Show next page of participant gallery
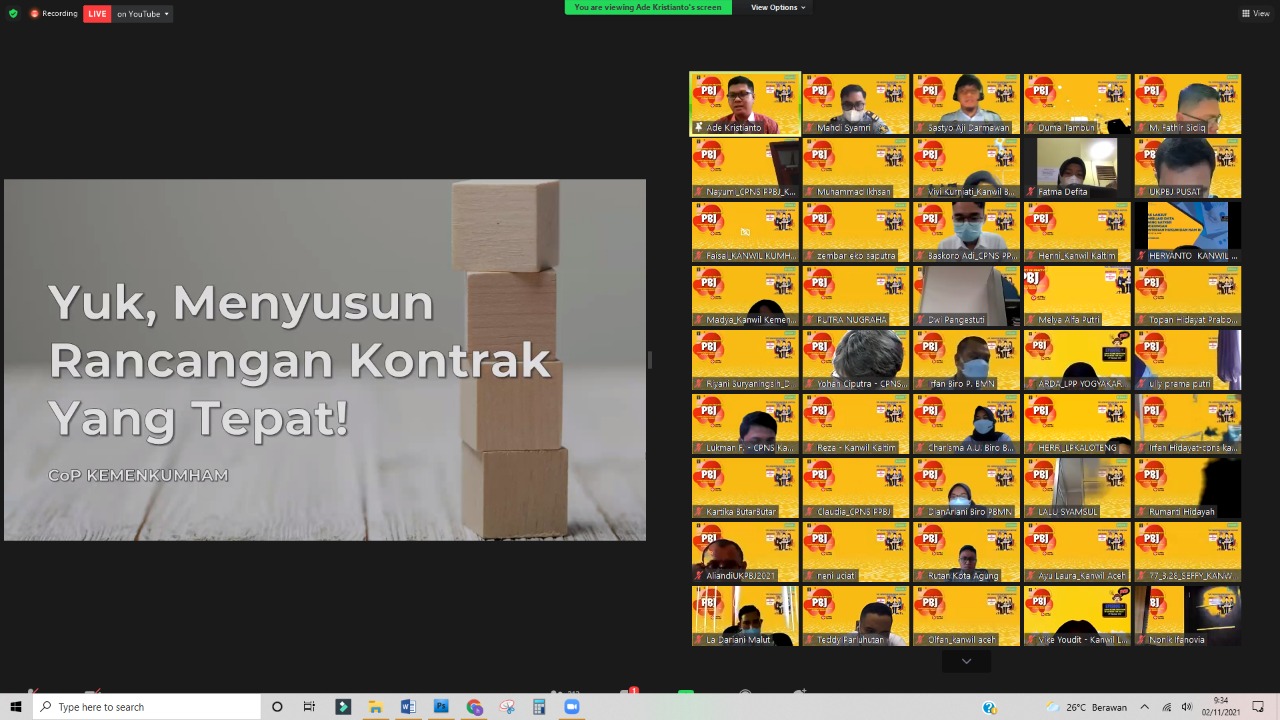1280x720 pixels. (x=966, y=661)
